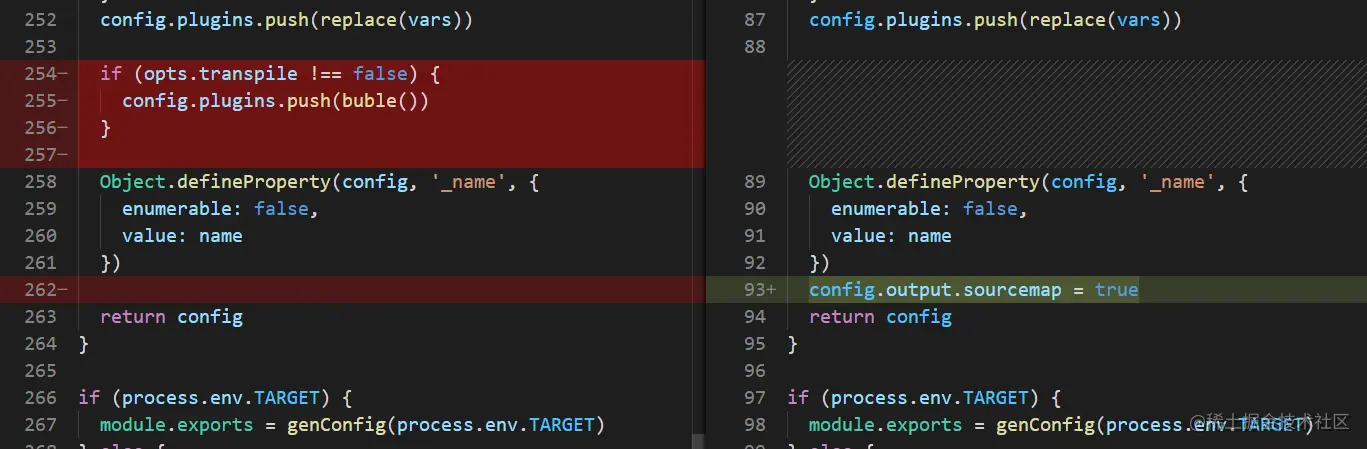Click 'return config' in right pane
This screenshot has height=449, width=1367.
pos(880,317)
